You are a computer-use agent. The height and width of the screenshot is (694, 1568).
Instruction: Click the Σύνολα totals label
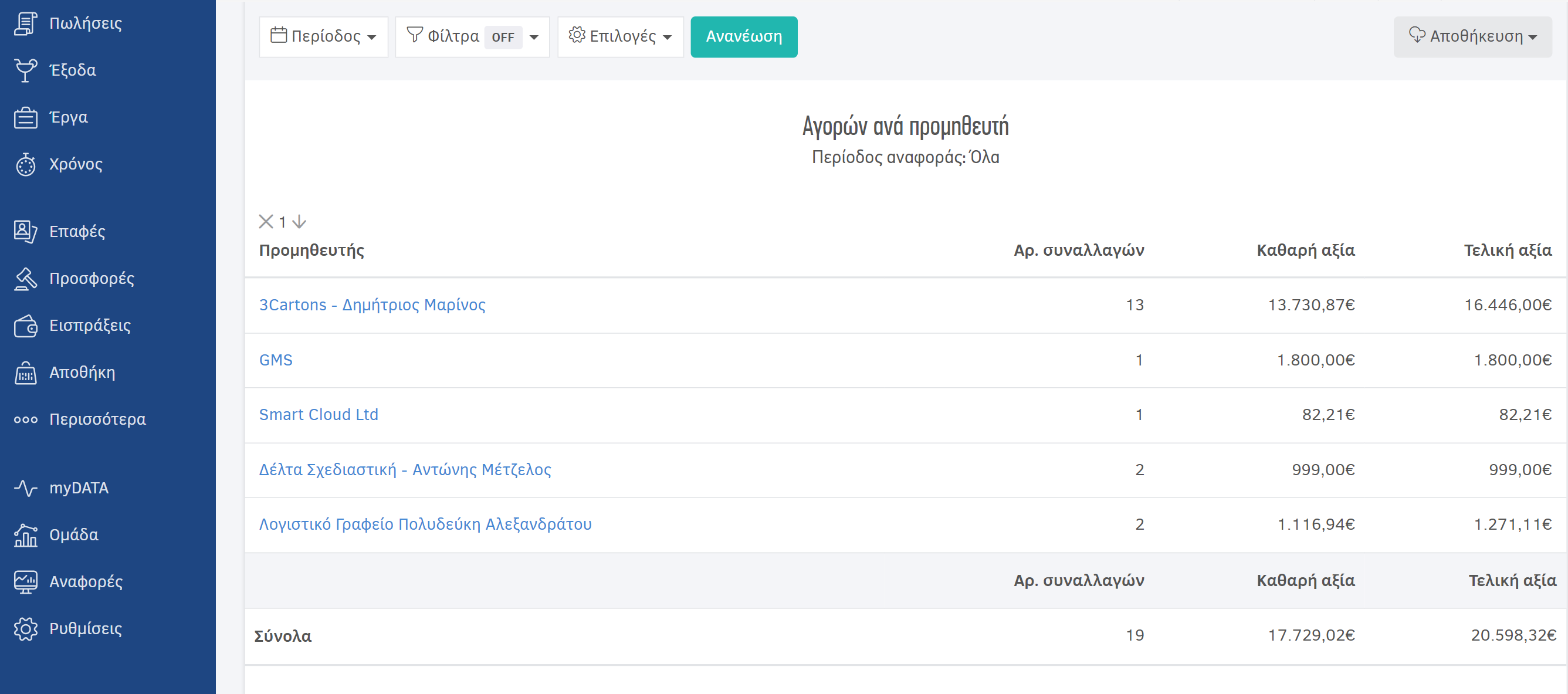pos(282,636)
